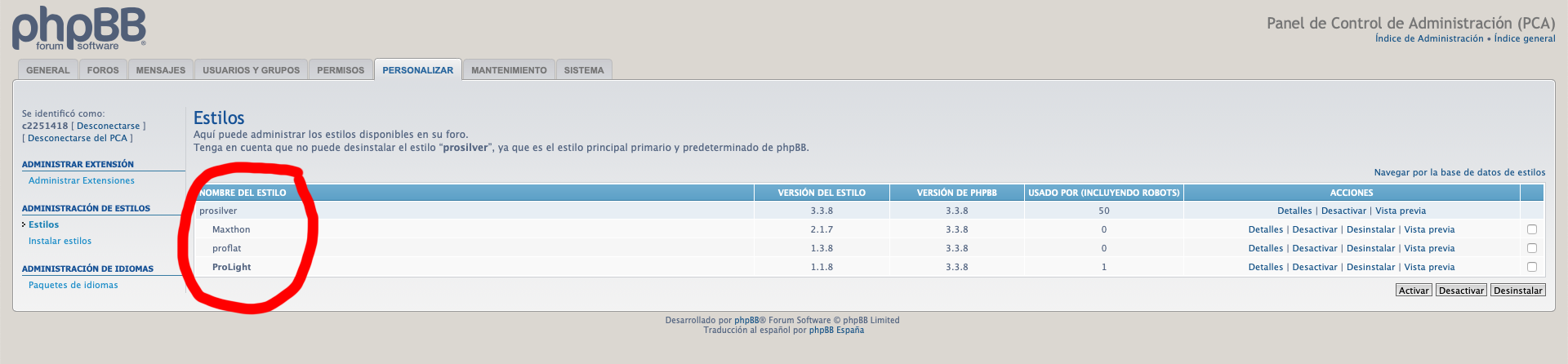Open Paquetes de idiomas link
The height and width of the screenshot is (364, 1568).
coord(73,285)
